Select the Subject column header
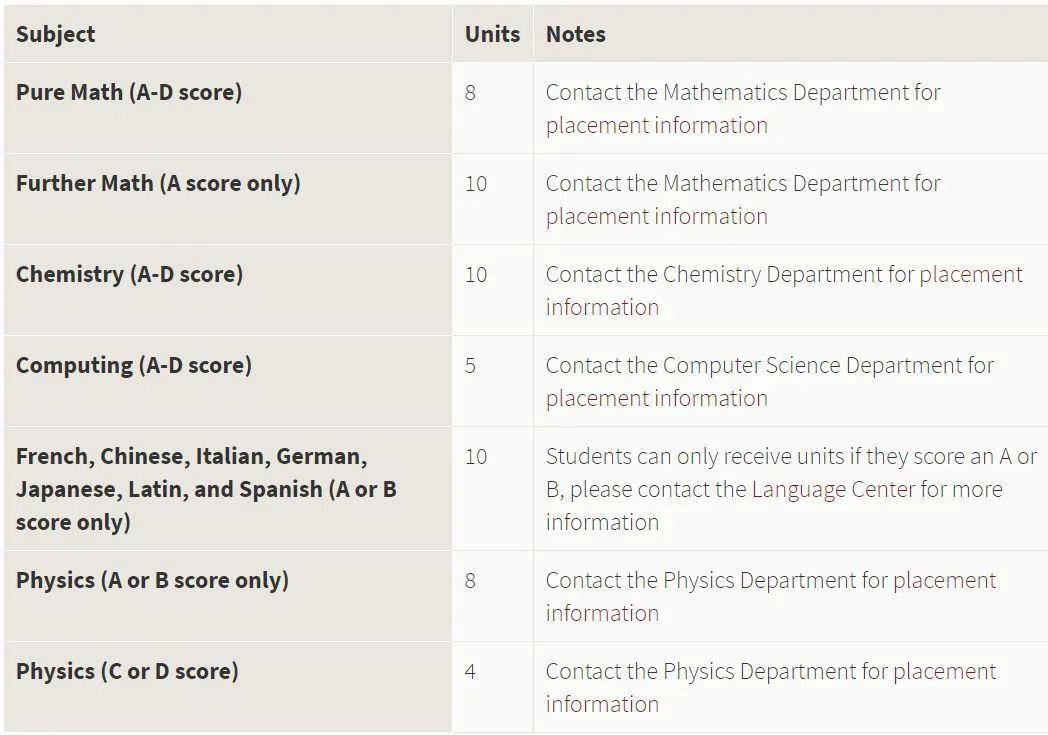1048x735 pixels. pyautogui.click(x=56, y=34)
